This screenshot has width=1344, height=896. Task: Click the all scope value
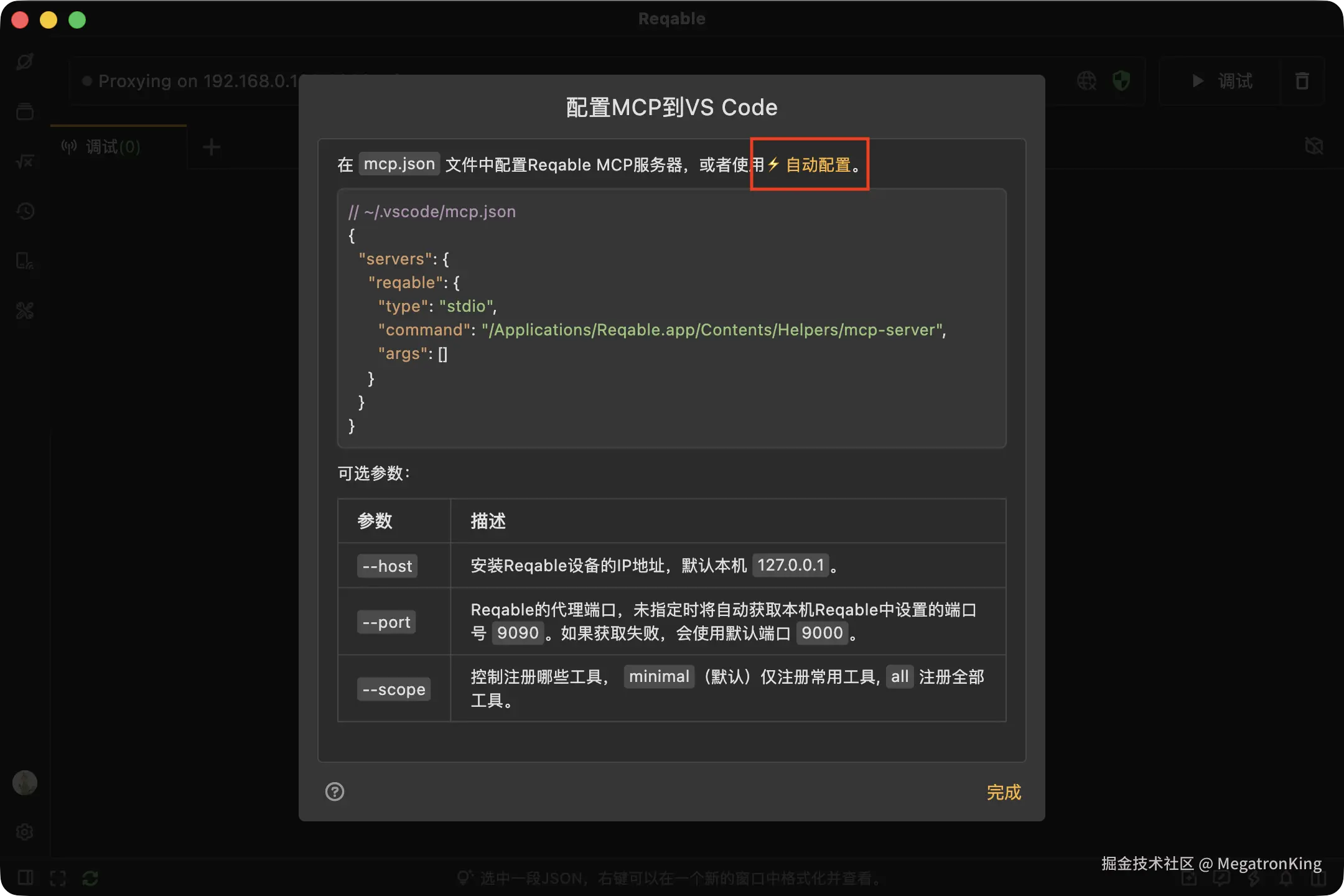900,676
